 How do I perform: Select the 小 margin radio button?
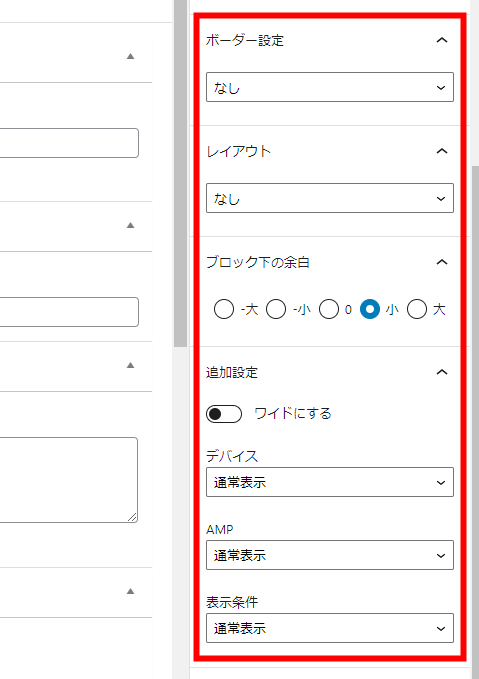click(370, 309)
